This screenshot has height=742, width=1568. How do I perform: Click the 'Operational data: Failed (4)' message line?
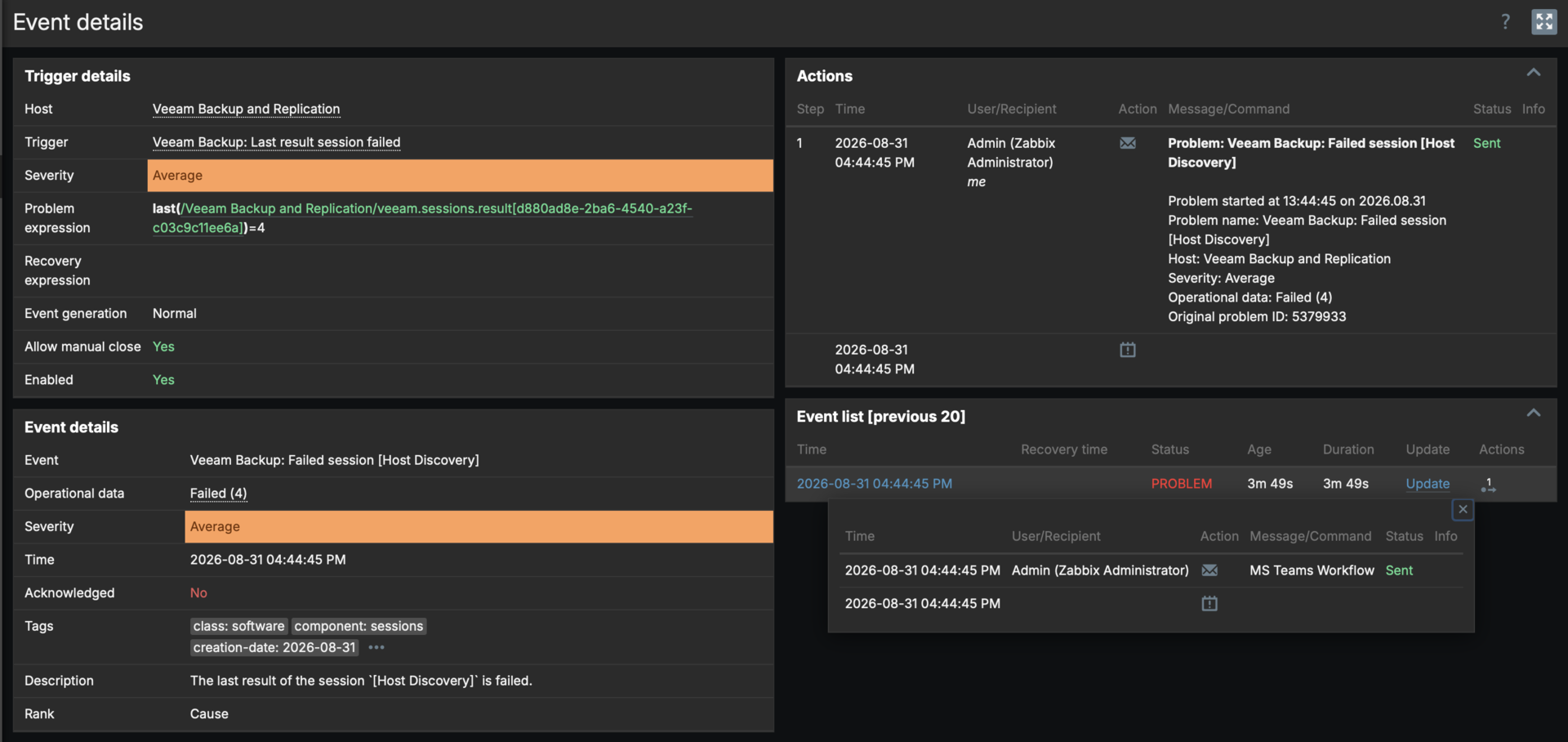pos(1249,297)
